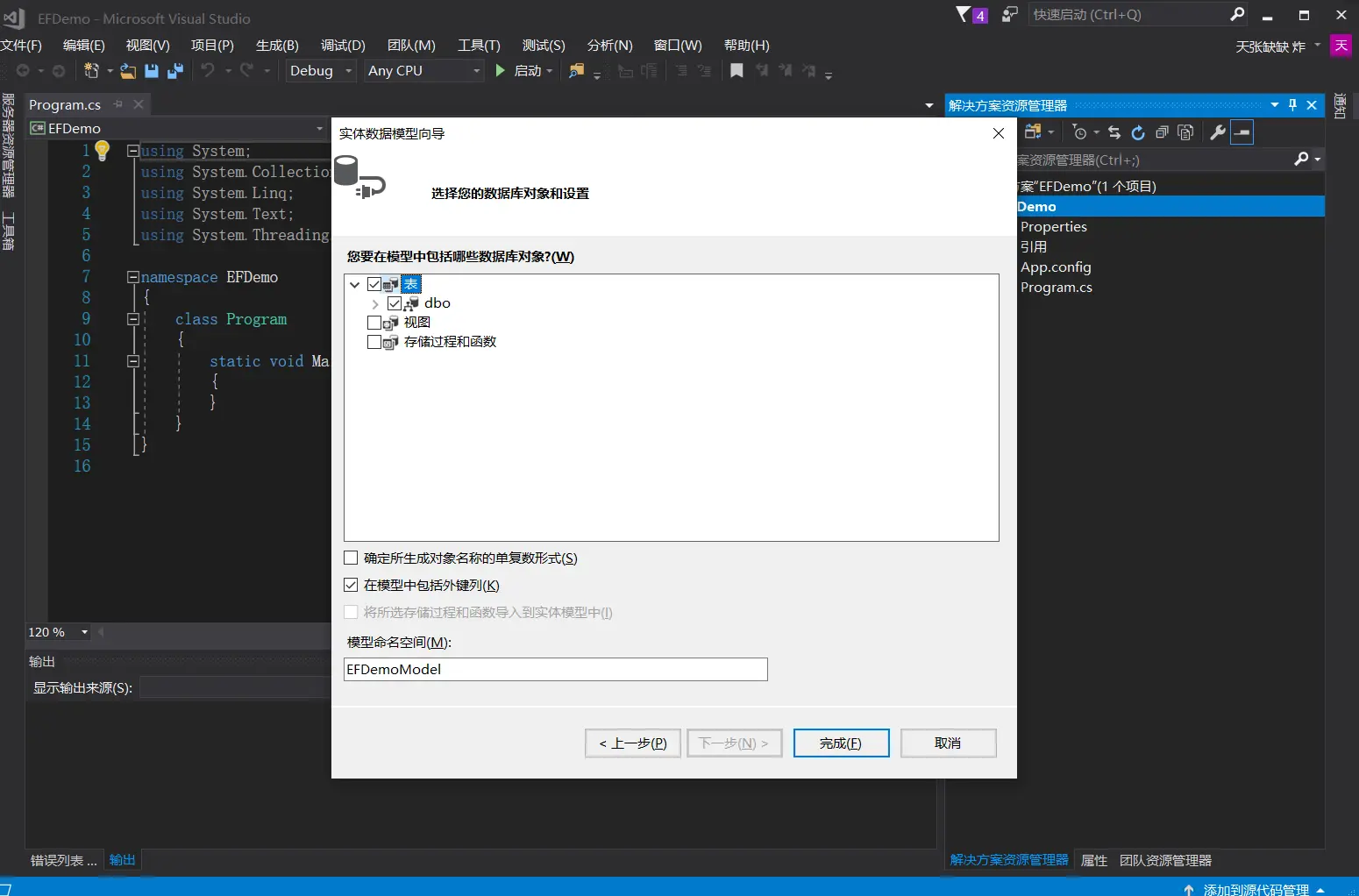The width and height of the screenshot is (1359, 896).
Task: Check the 存储过程和函数 checkbox
Action: tap(374, 342)
